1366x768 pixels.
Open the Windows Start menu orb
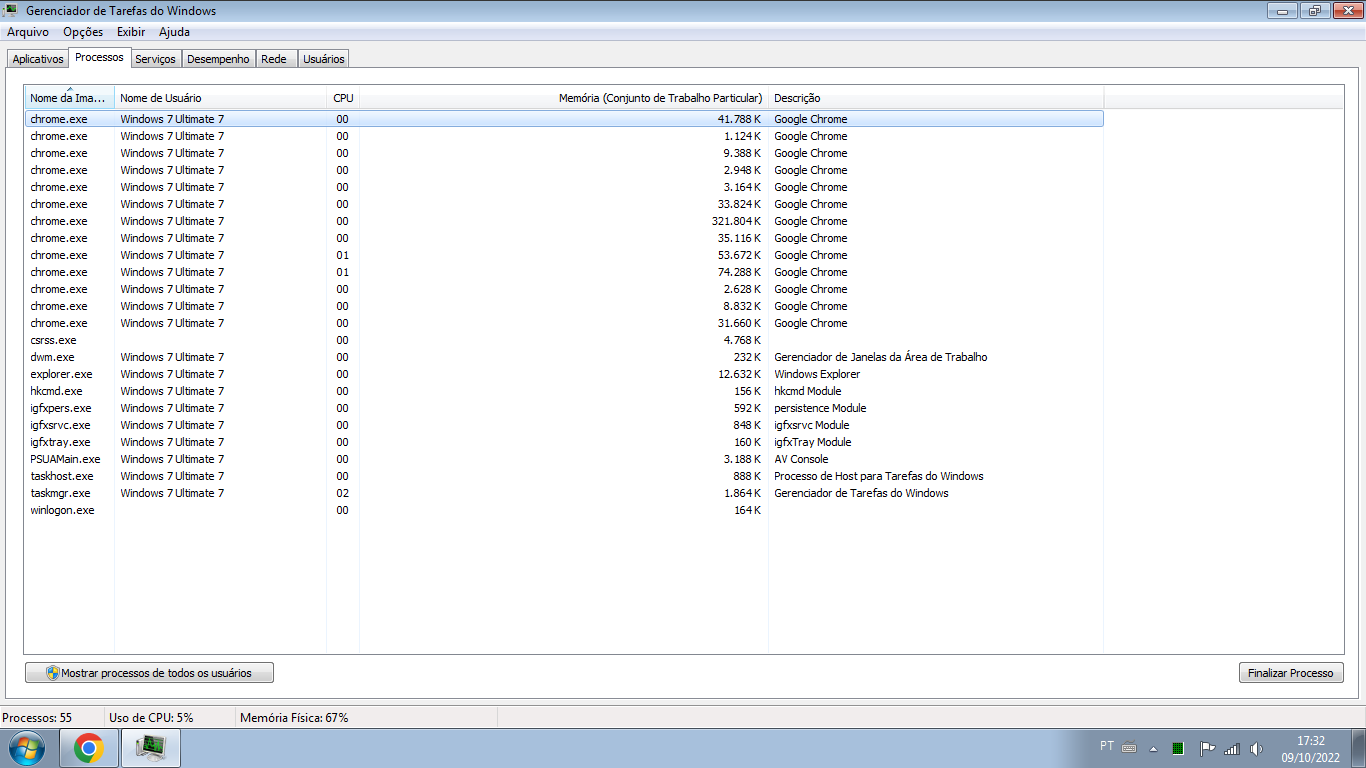point(26,748)
